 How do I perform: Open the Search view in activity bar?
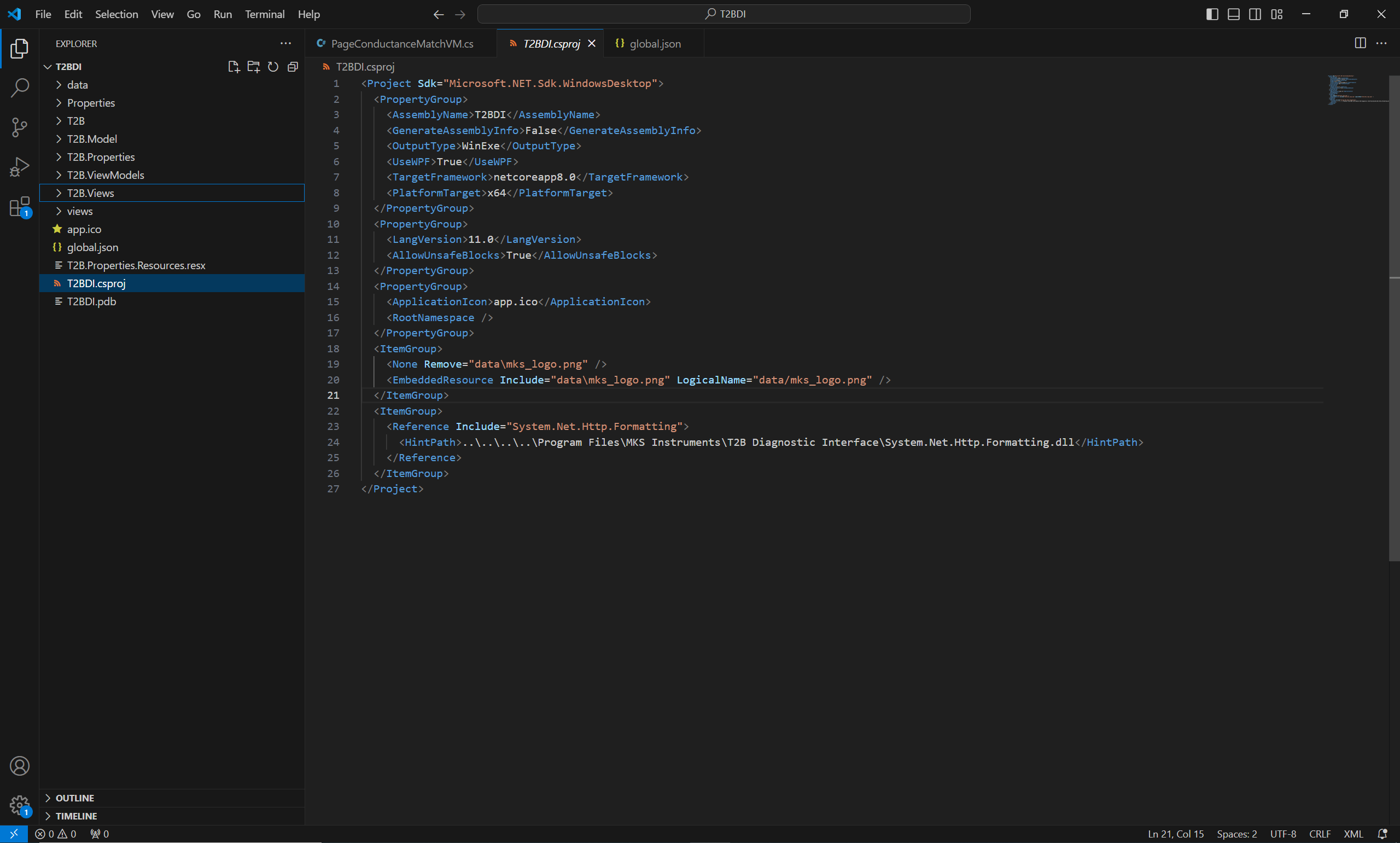click(19, 88)
